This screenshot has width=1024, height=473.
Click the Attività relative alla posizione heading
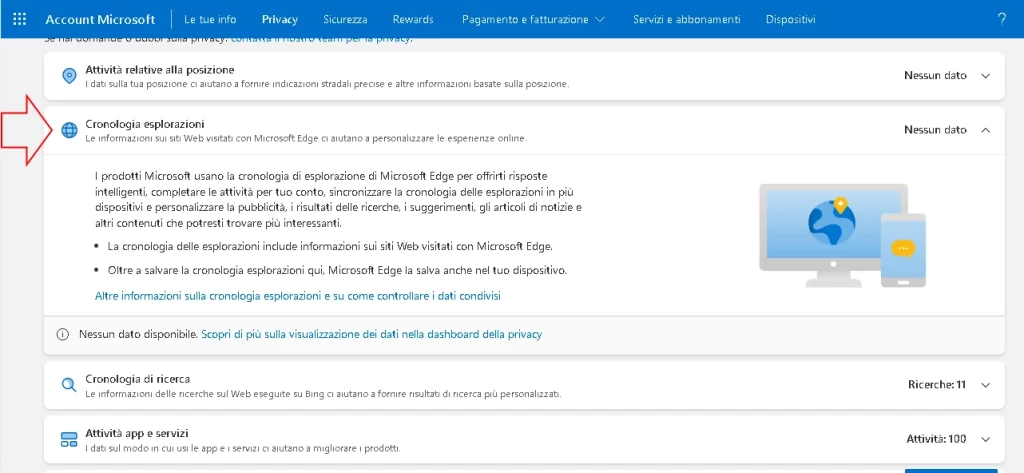coord(160,69)
